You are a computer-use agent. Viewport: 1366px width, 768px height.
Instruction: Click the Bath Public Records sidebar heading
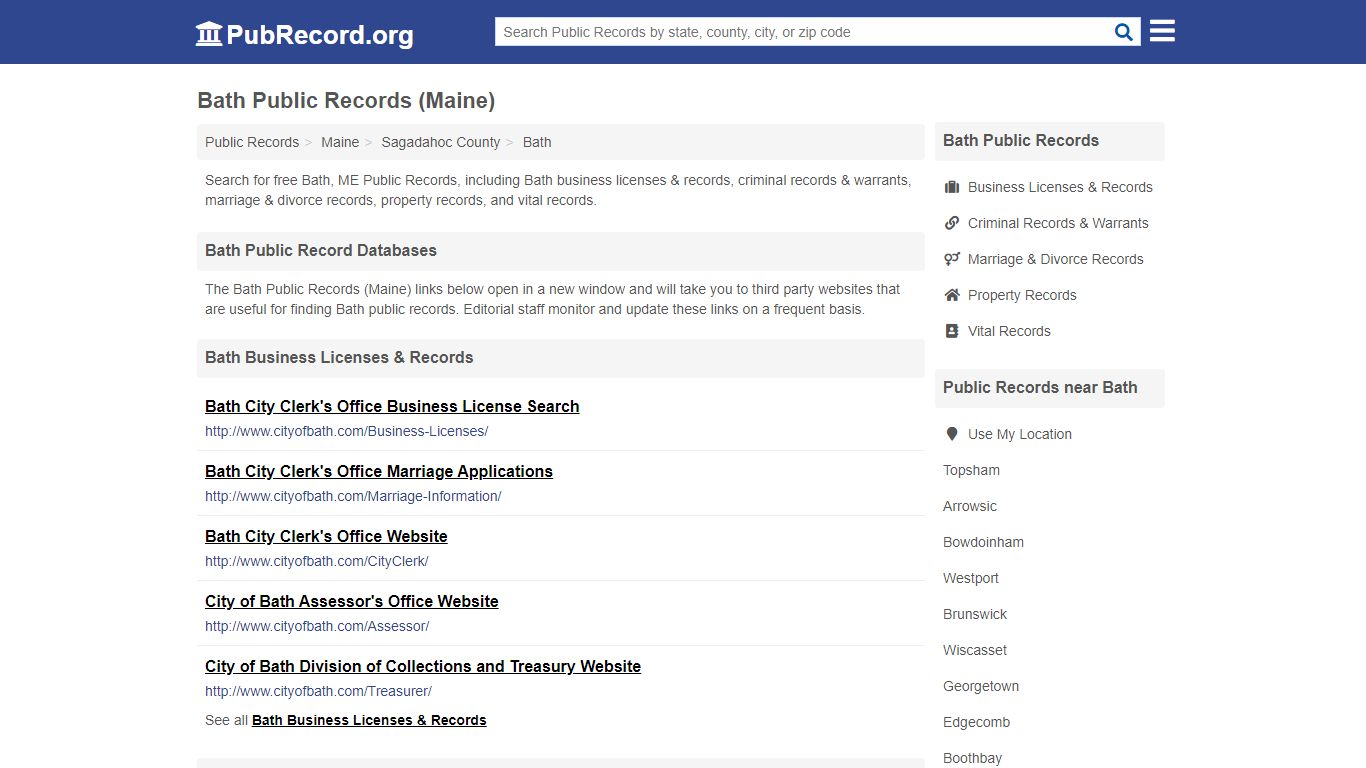1021,140
